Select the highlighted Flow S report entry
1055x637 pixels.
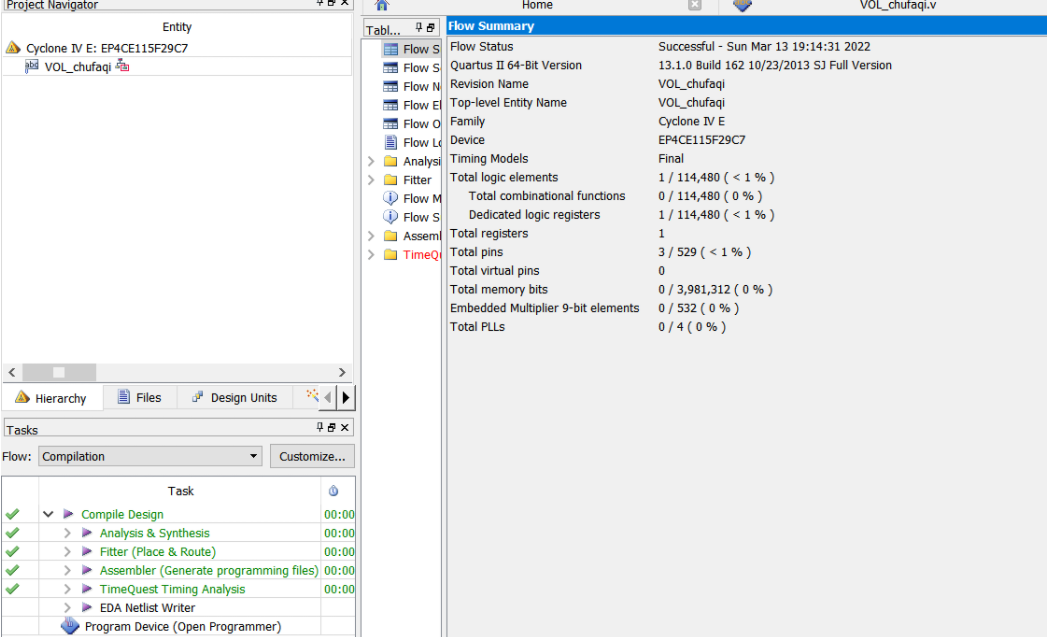(410, 49)
